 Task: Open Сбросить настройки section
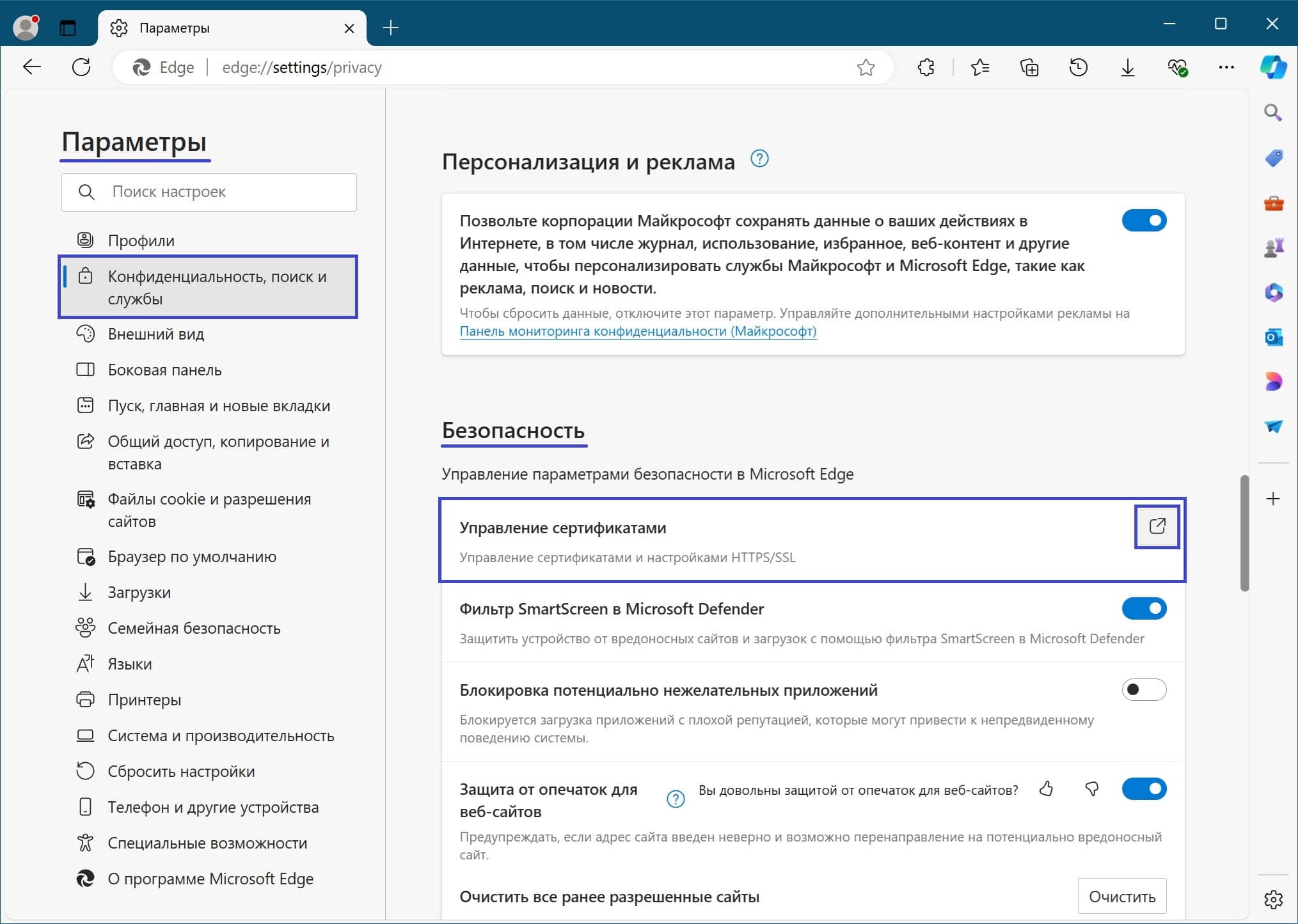click(208, 771)
